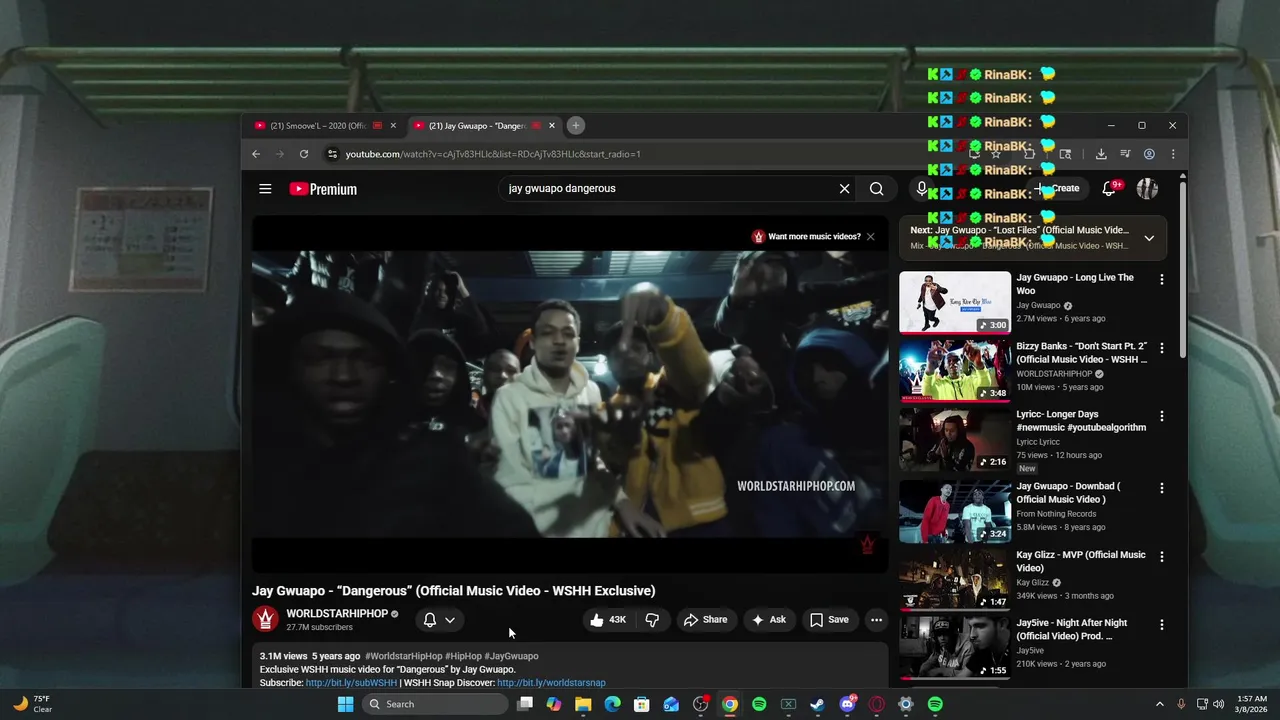Open the WORLDSTARHIPHOP channel name link
The width and height of the screenshot is (1280, 720).
coord(337,614)
